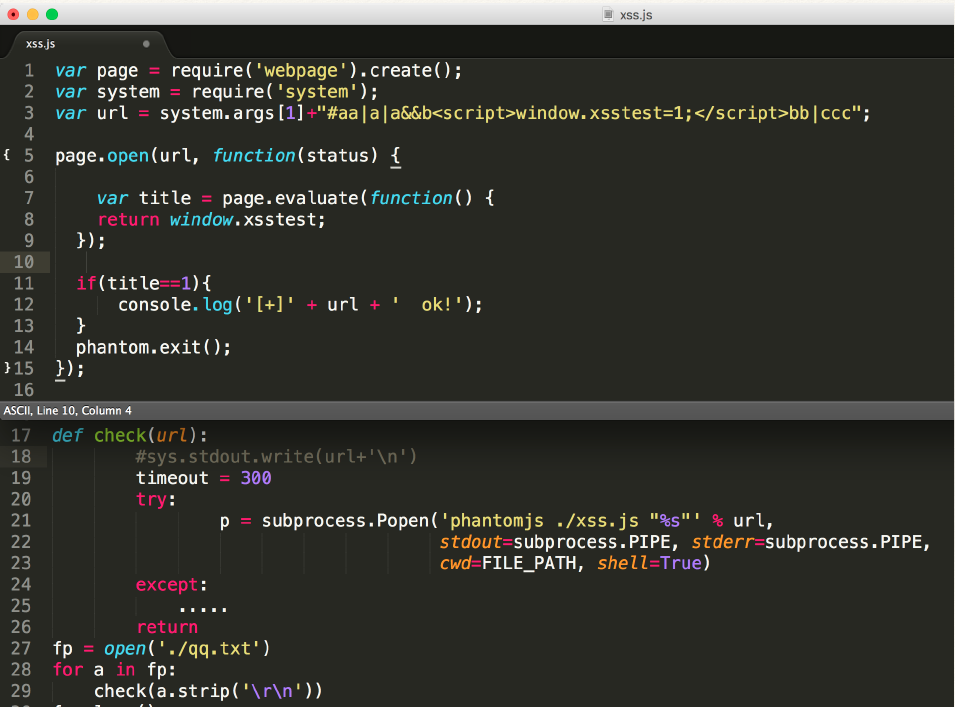Close window with red button
Screen dimensions: 955x707
point(13,14)
